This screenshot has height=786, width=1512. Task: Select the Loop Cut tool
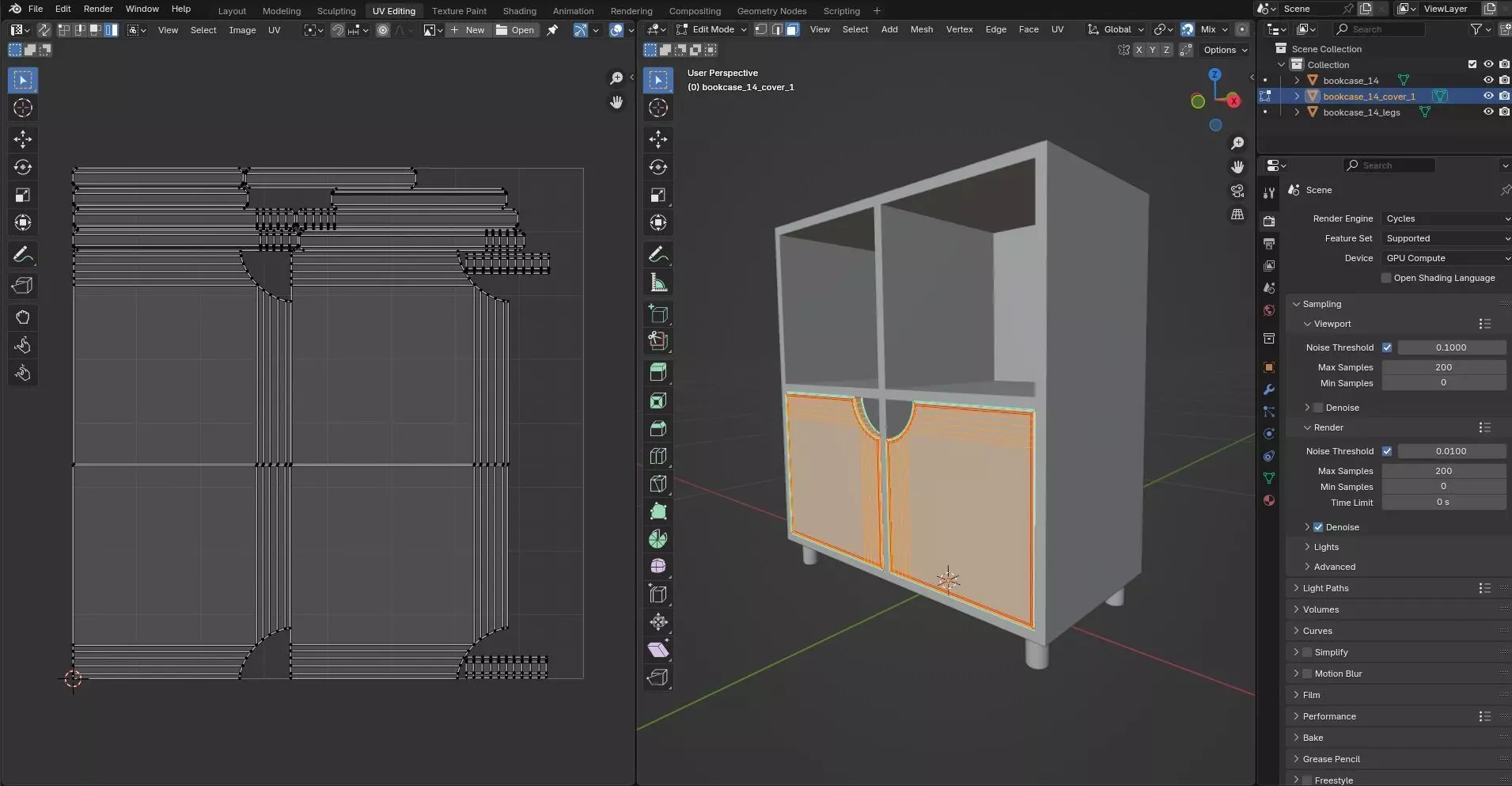pyautogui.click(x=658, y=457)
